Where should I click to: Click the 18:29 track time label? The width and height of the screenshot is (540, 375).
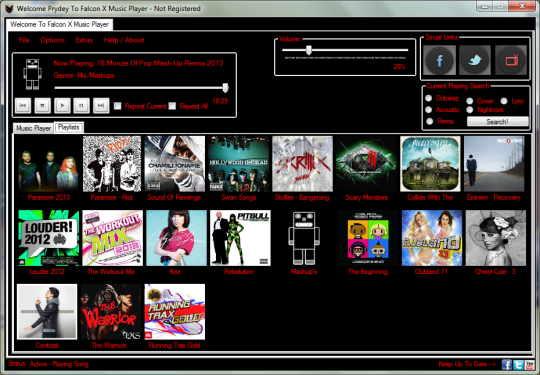pos(220,101)
